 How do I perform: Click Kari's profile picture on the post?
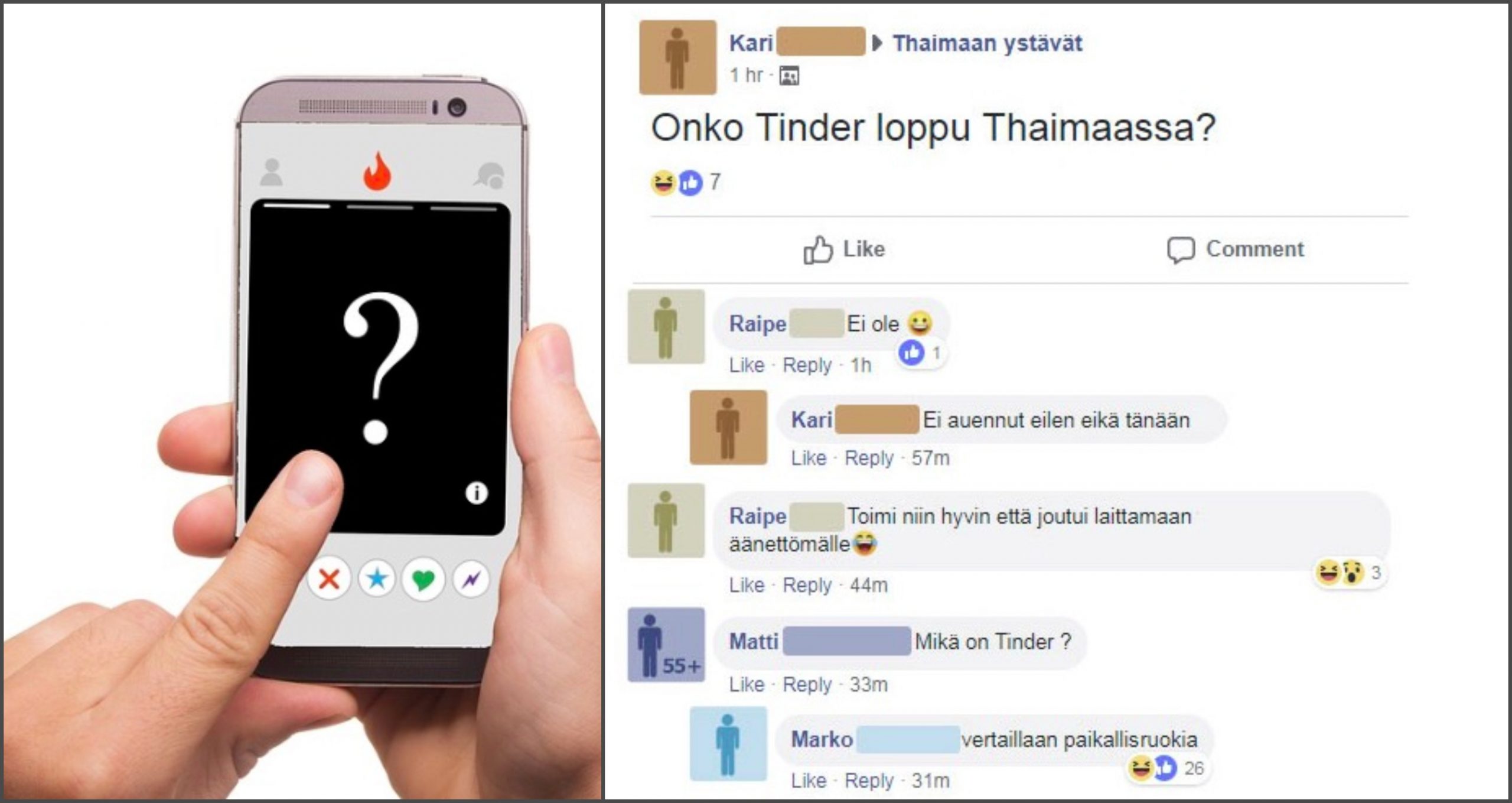pos(677,57)
